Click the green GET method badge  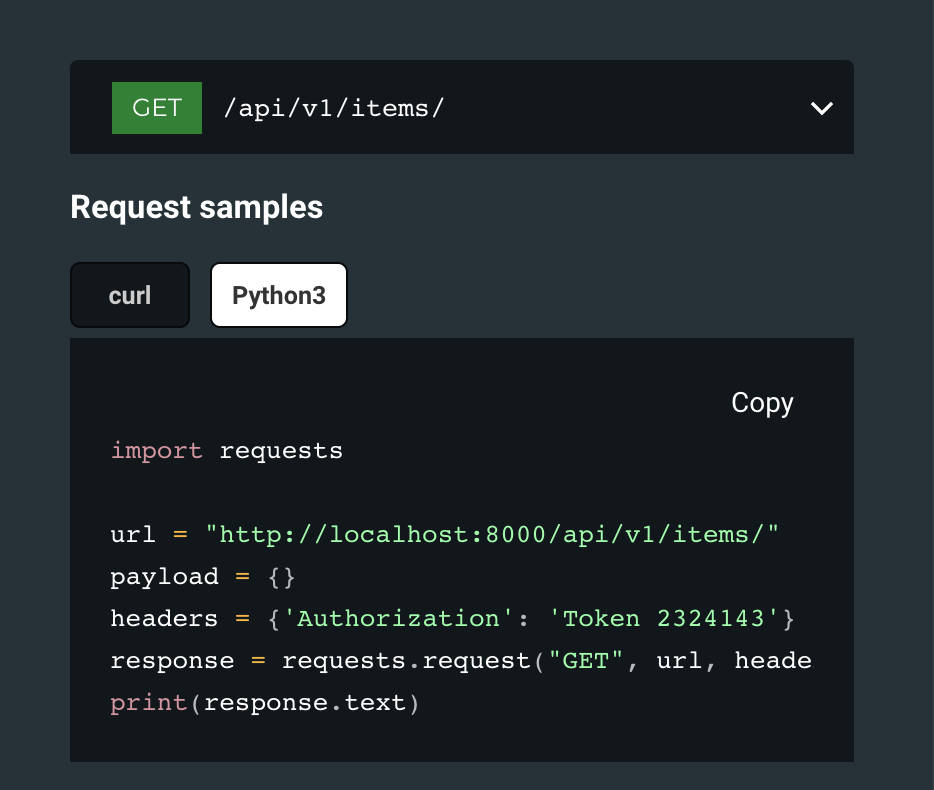coord(157,108)
